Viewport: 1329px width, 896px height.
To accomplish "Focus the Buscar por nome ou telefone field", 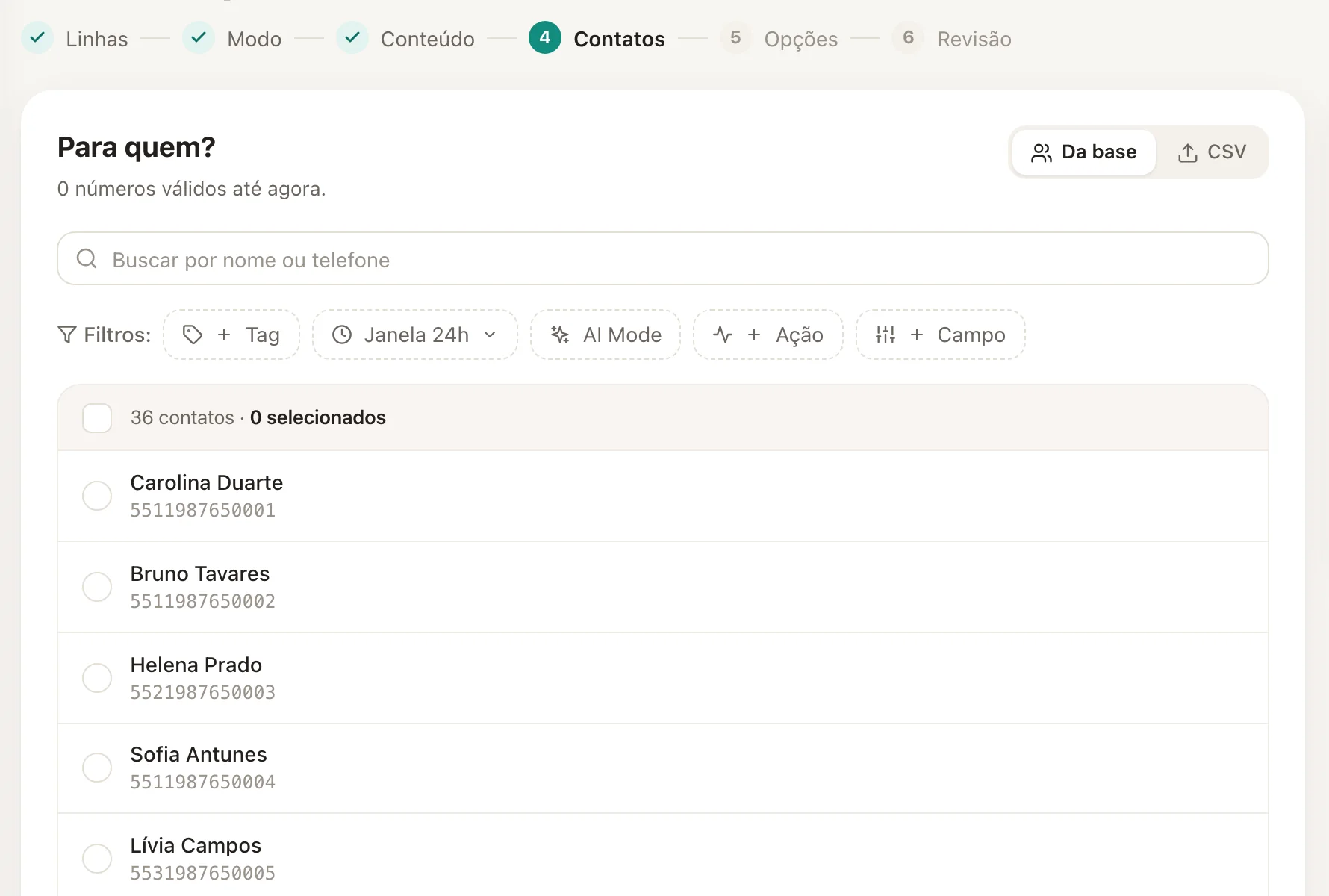I will tap(663, 258).
